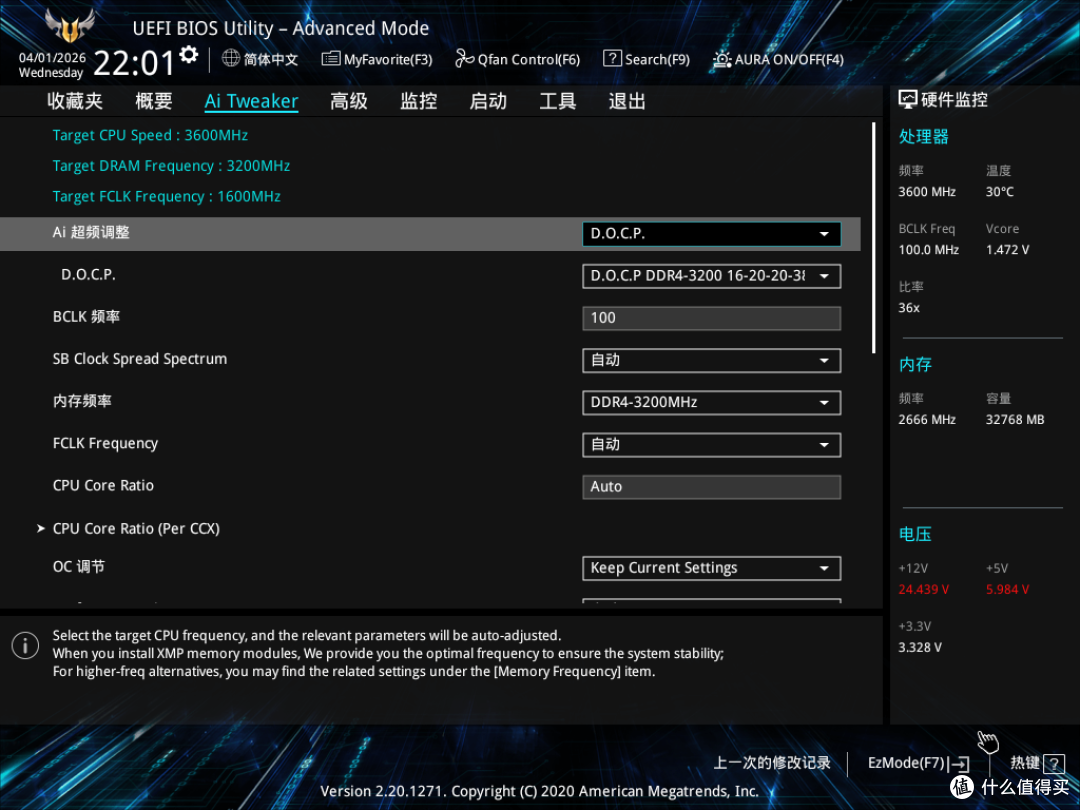The height and width of the screenshot is (810, 1080).
Task: Click the Ai 超频调整 row label
Action: pos(91,232)
